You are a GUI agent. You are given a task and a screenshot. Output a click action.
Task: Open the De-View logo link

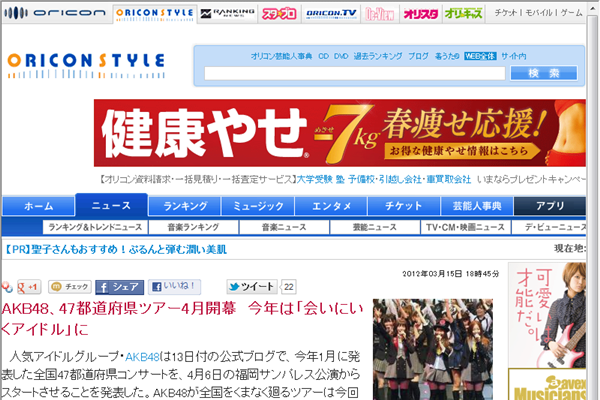[x=379, y=14]
